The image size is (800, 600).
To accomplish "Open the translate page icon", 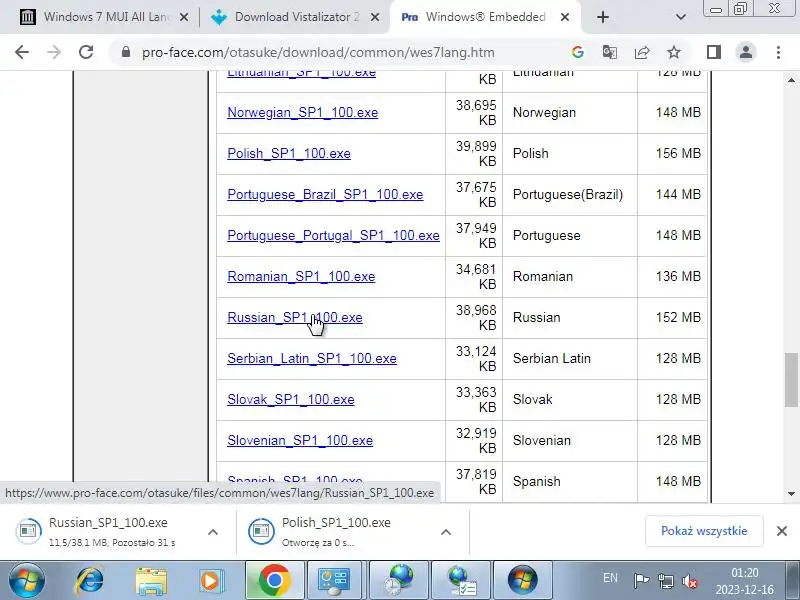I will pos(610,52).
